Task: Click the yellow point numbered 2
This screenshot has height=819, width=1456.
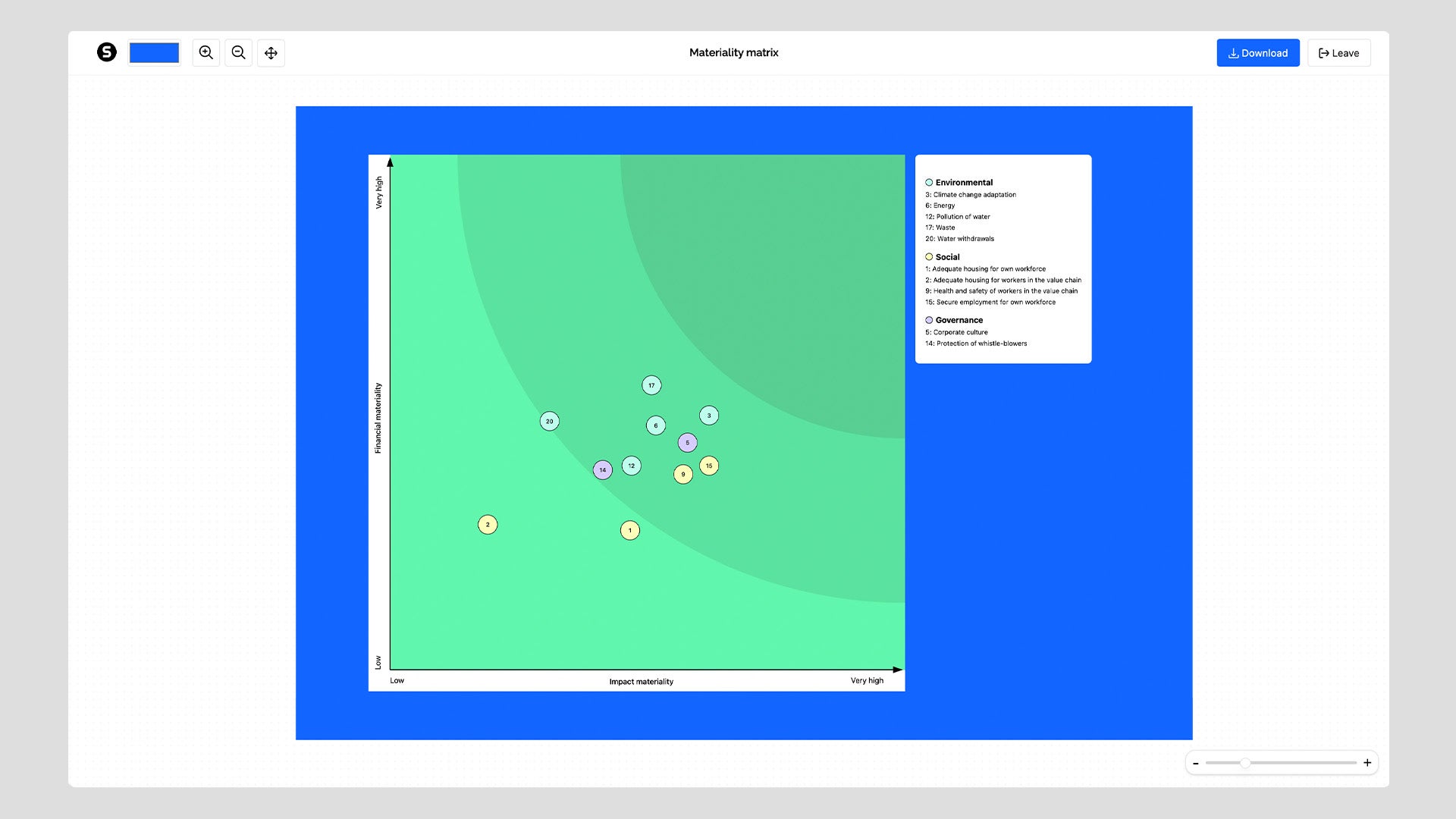Action: point(488,525)
